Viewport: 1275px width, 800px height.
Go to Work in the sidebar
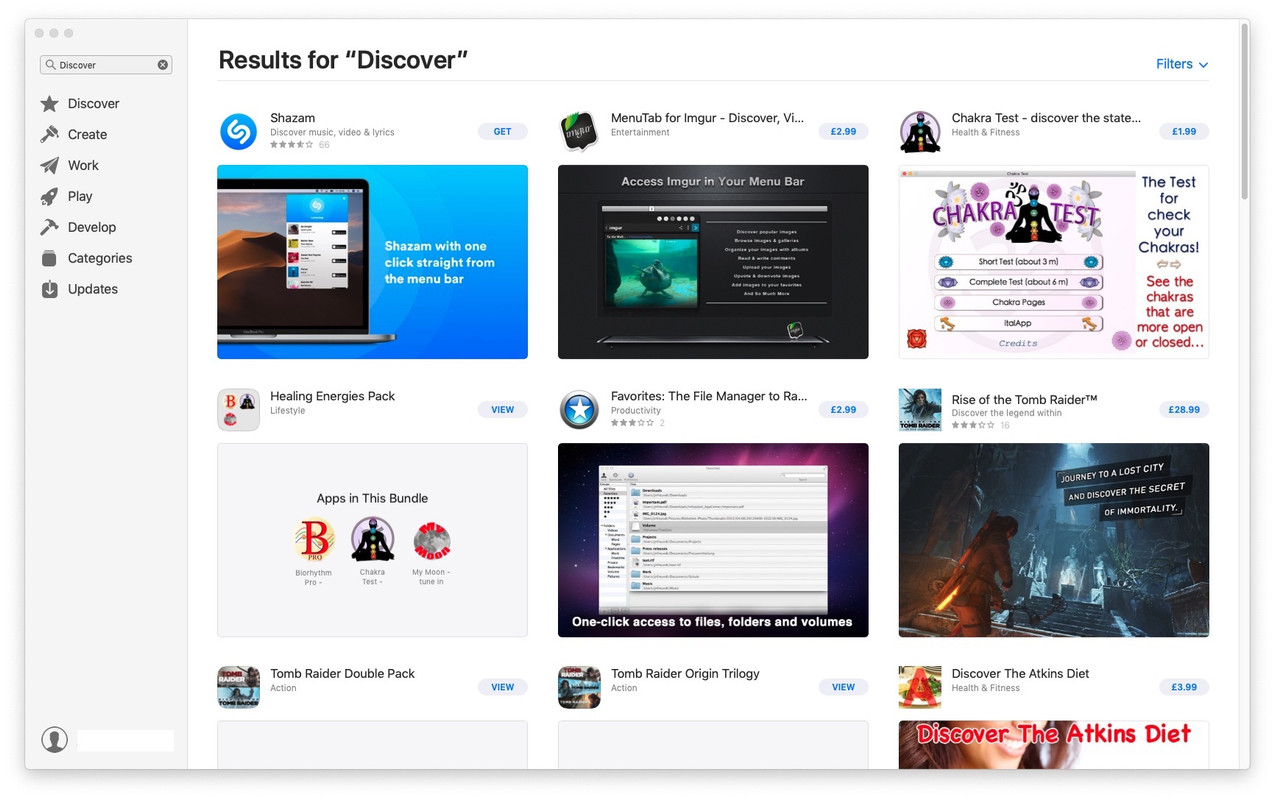83,166
